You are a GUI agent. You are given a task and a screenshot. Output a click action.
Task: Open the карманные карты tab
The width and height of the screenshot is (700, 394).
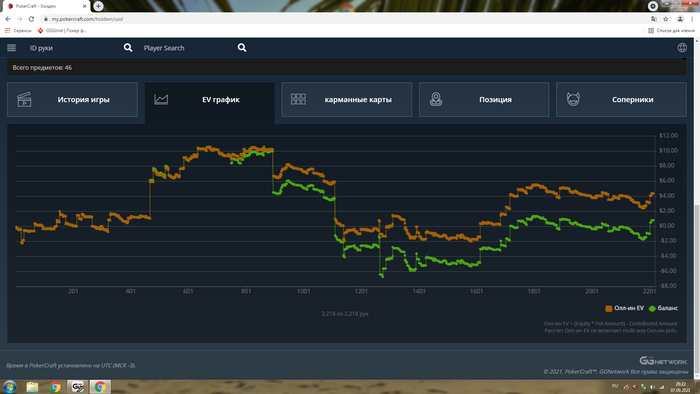[347, 100]
